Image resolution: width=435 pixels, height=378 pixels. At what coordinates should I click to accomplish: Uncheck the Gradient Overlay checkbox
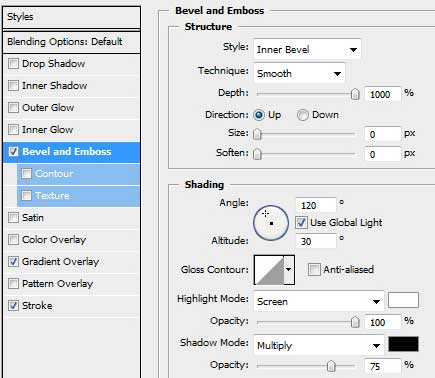(13, 261)
